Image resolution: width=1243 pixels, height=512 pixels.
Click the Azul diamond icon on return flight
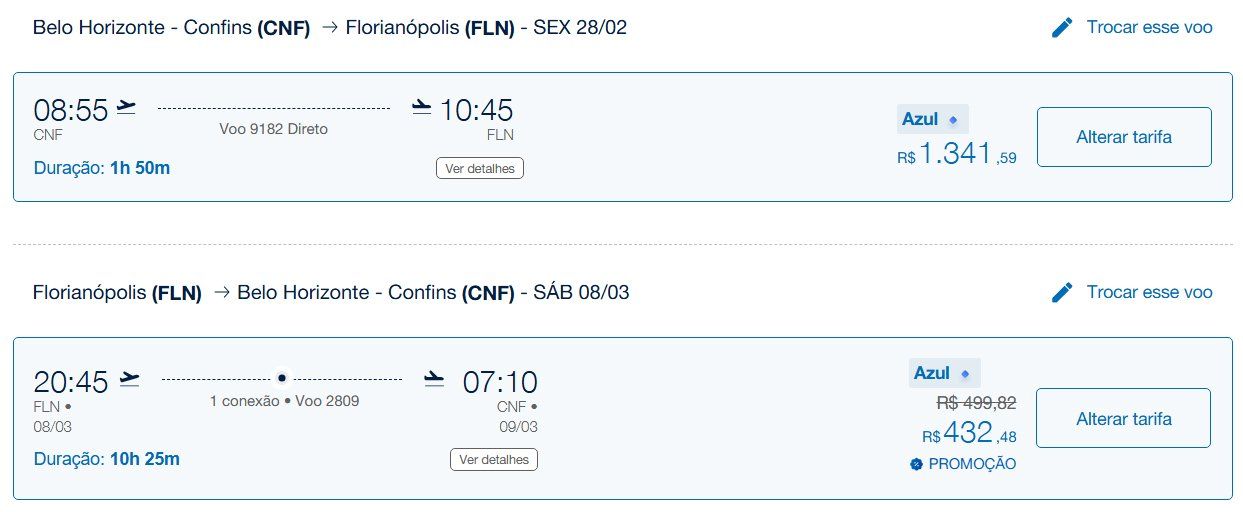coord(965,374)
